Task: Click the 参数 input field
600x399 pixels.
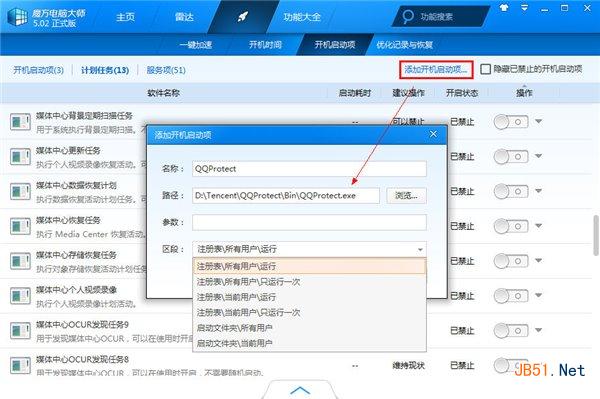Action: pos(309,222)
